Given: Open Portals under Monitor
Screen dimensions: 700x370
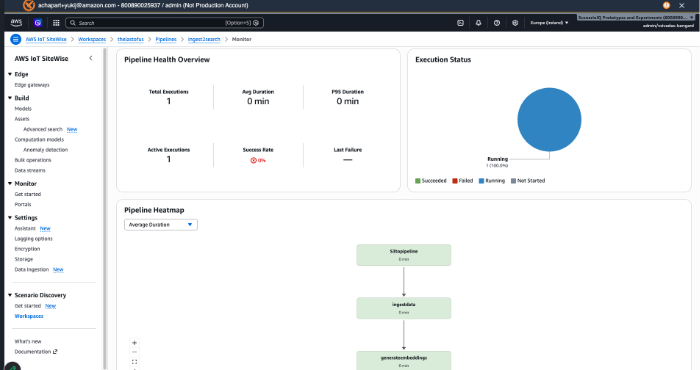Looking at the screenshot, I should pyautogui.click(x=23, y=204).
